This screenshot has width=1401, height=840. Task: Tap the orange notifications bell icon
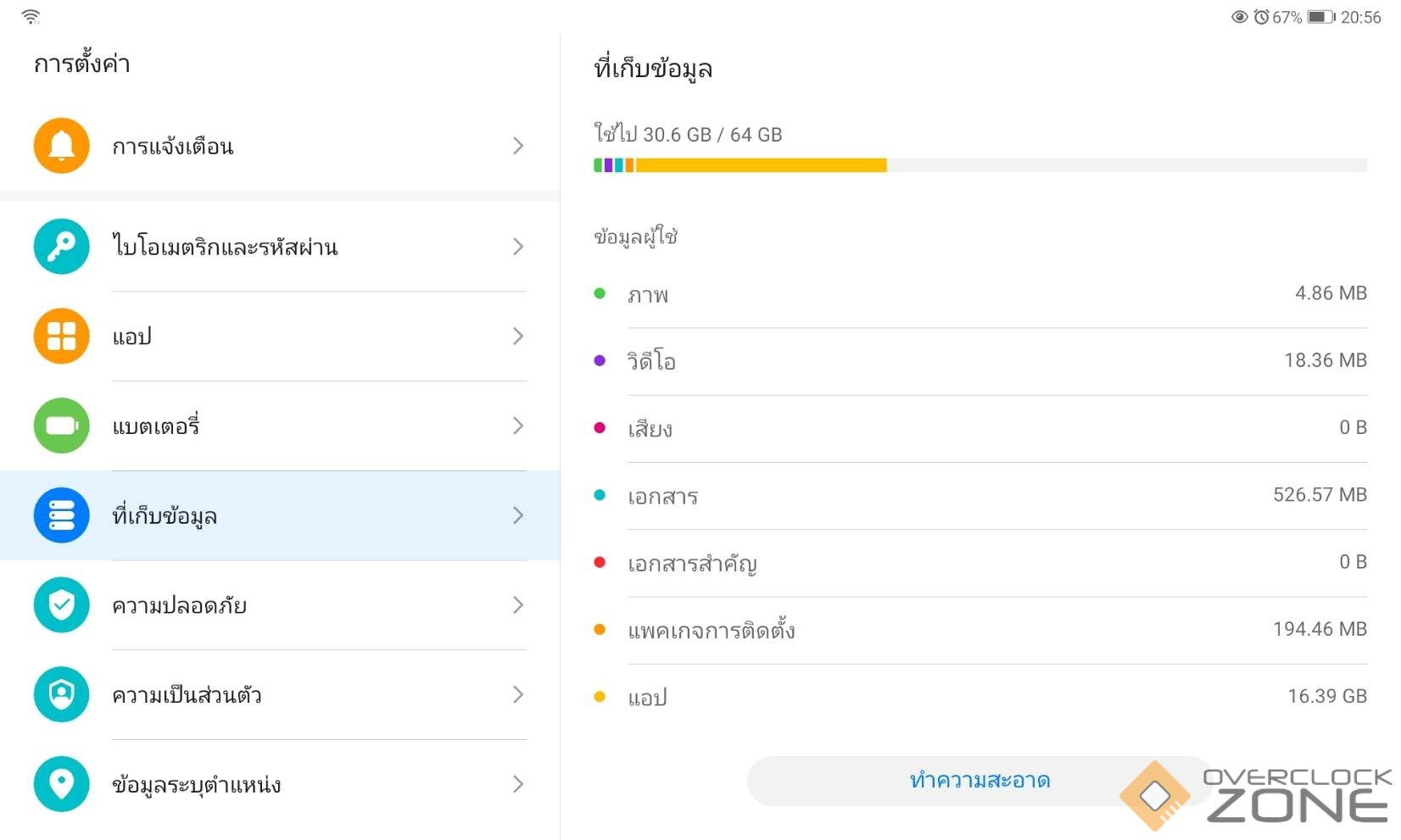click(x=61, y=146)
